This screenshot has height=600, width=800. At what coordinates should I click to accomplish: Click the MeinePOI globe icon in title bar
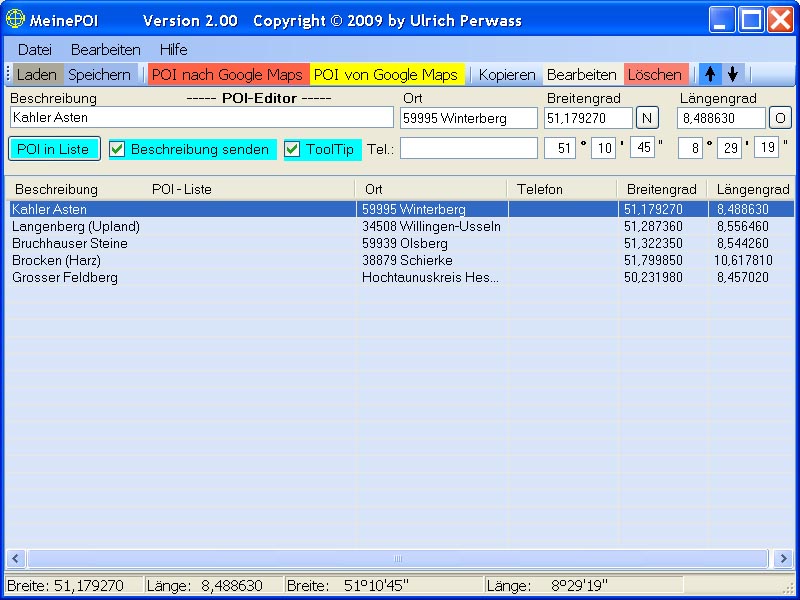click(x=15, y=20)
